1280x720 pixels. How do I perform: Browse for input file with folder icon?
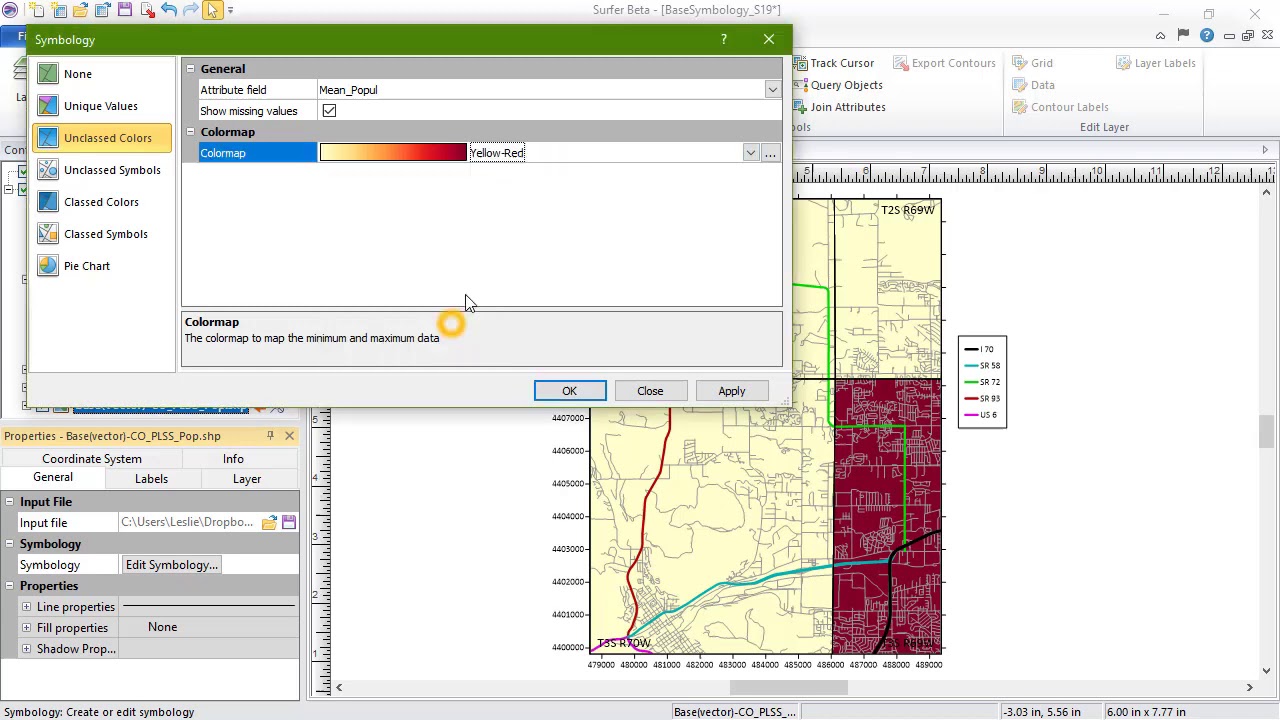point(269,523)
